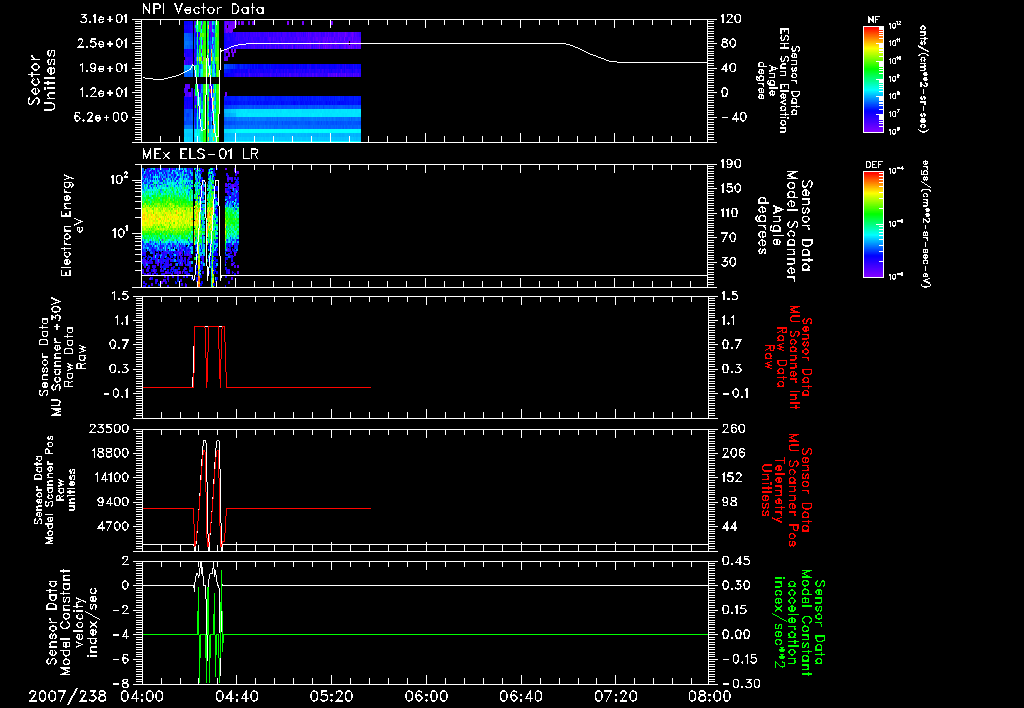Click the 06:00 time axis label

(x=426, y=696)
